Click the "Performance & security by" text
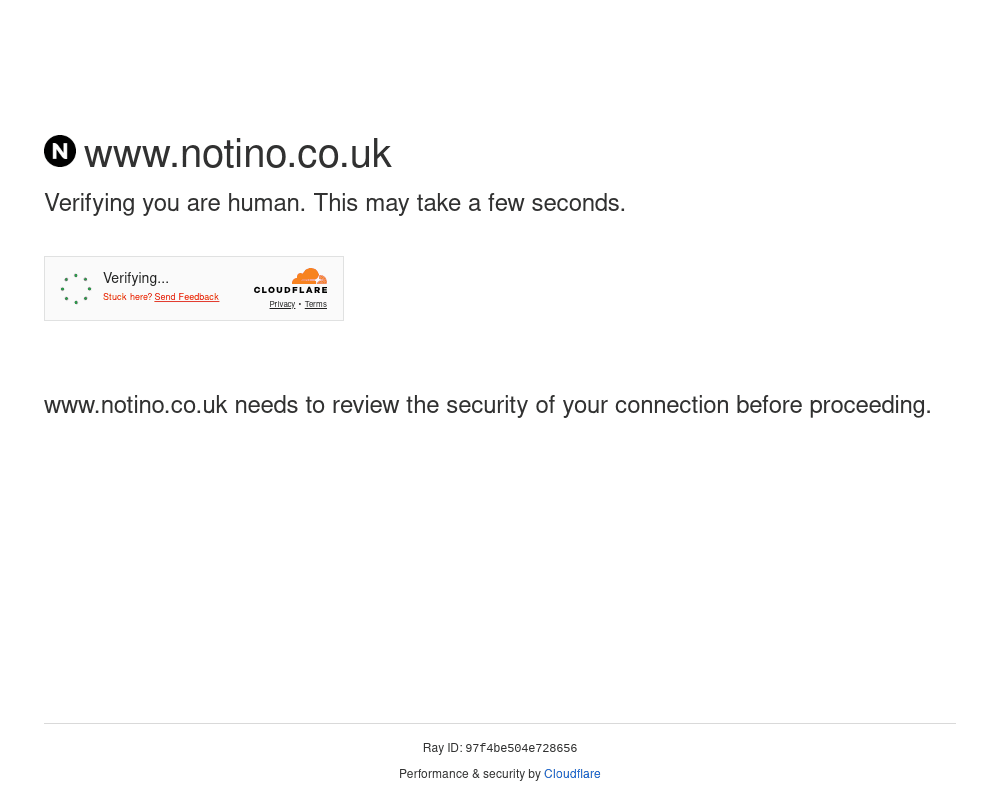The width and height of the screenshot is (1000, 800). click(469, 774)
